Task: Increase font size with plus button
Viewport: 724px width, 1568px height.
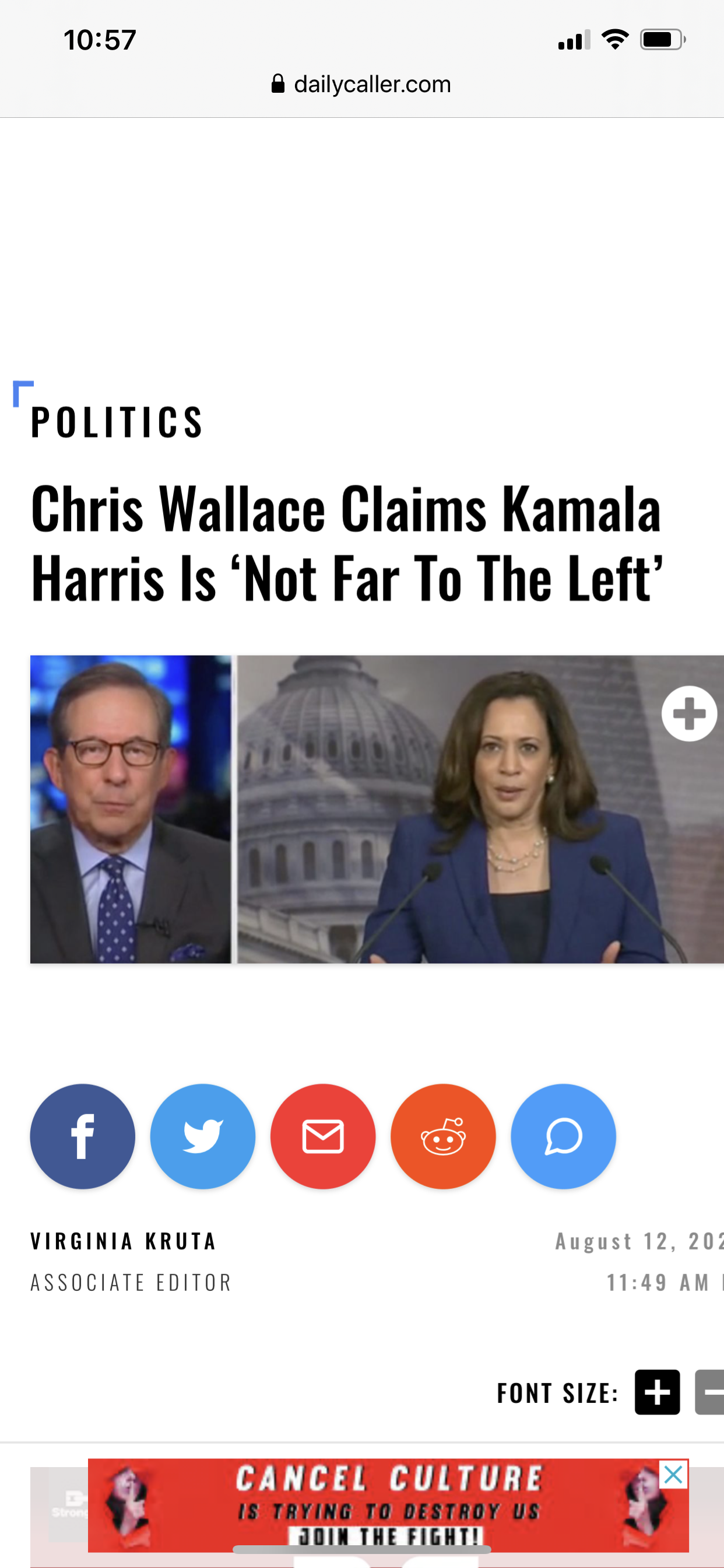Action: 657,1392
